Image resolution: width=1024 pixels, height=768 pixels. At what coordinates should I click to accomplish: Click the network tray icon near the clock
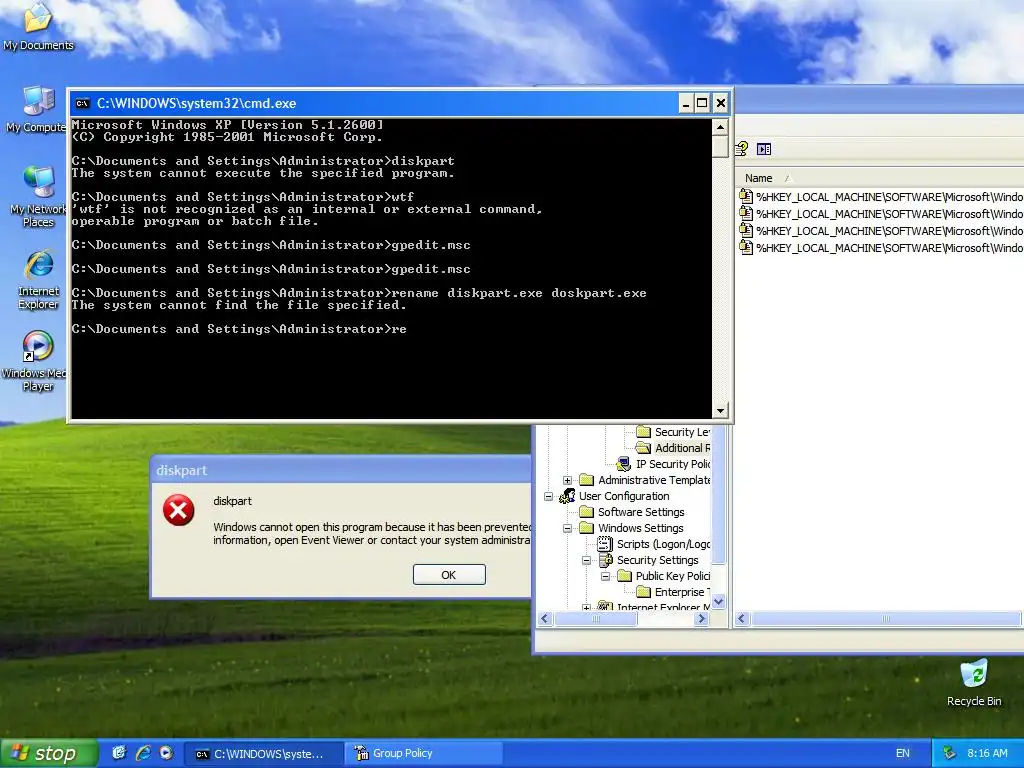[949, 753]
